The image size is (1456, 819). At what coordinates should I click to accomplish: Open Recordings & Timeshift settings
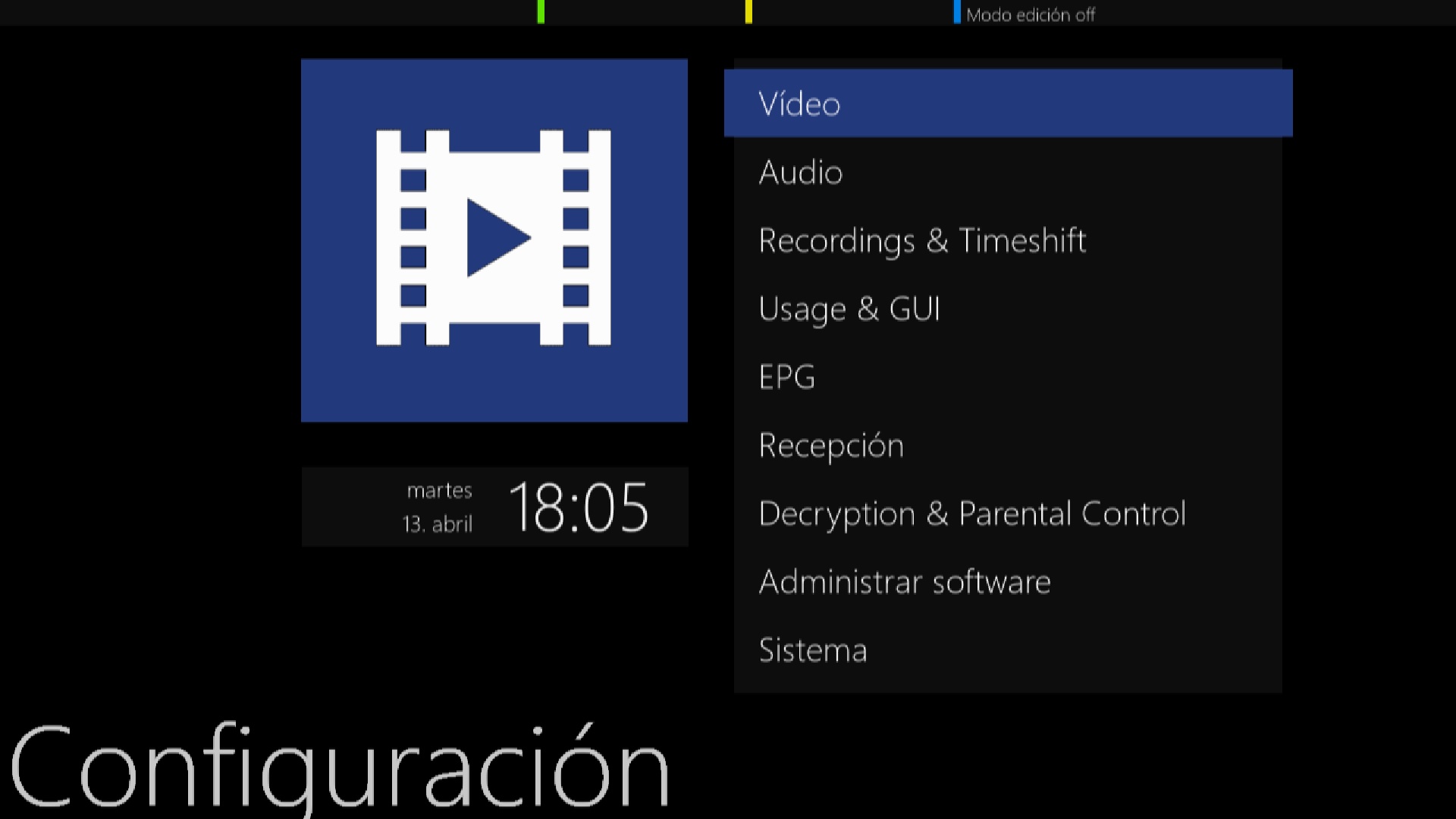click(x=1008, y=240)
